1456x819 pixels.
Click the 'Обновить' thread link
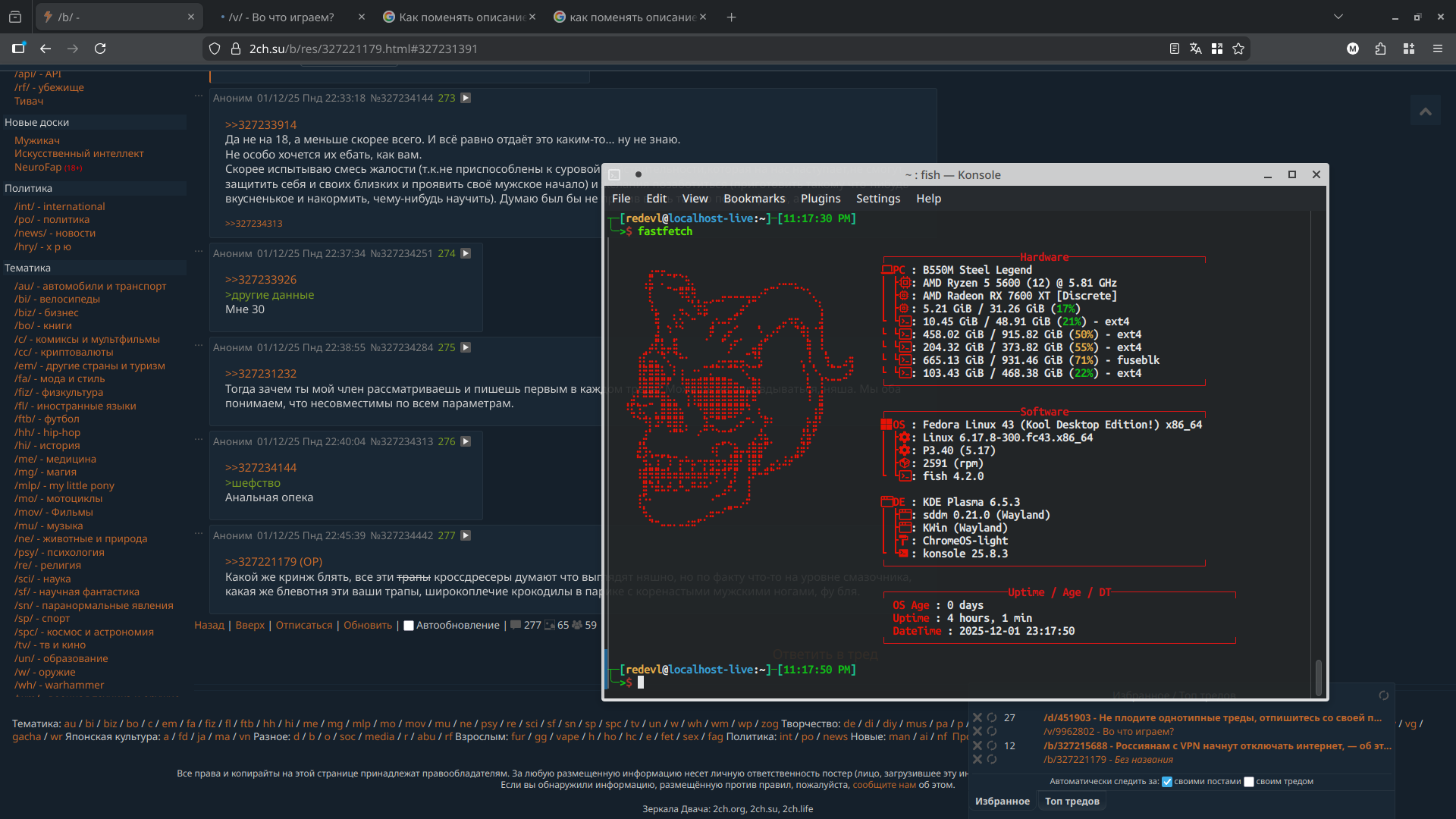point(368,626)
